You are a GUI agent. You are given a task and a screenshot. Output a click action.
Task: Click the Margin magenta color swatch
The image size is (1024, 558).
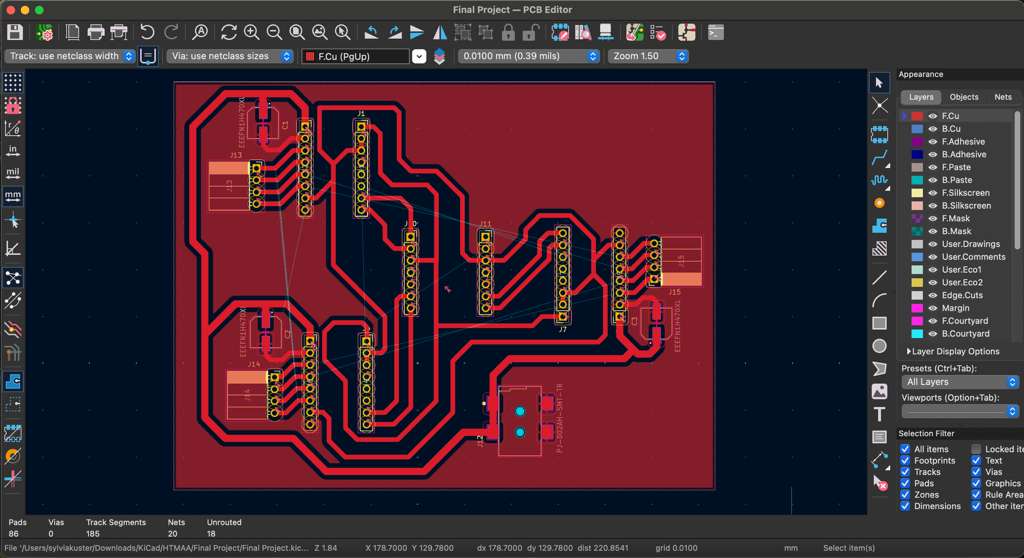tap(917, 308)
